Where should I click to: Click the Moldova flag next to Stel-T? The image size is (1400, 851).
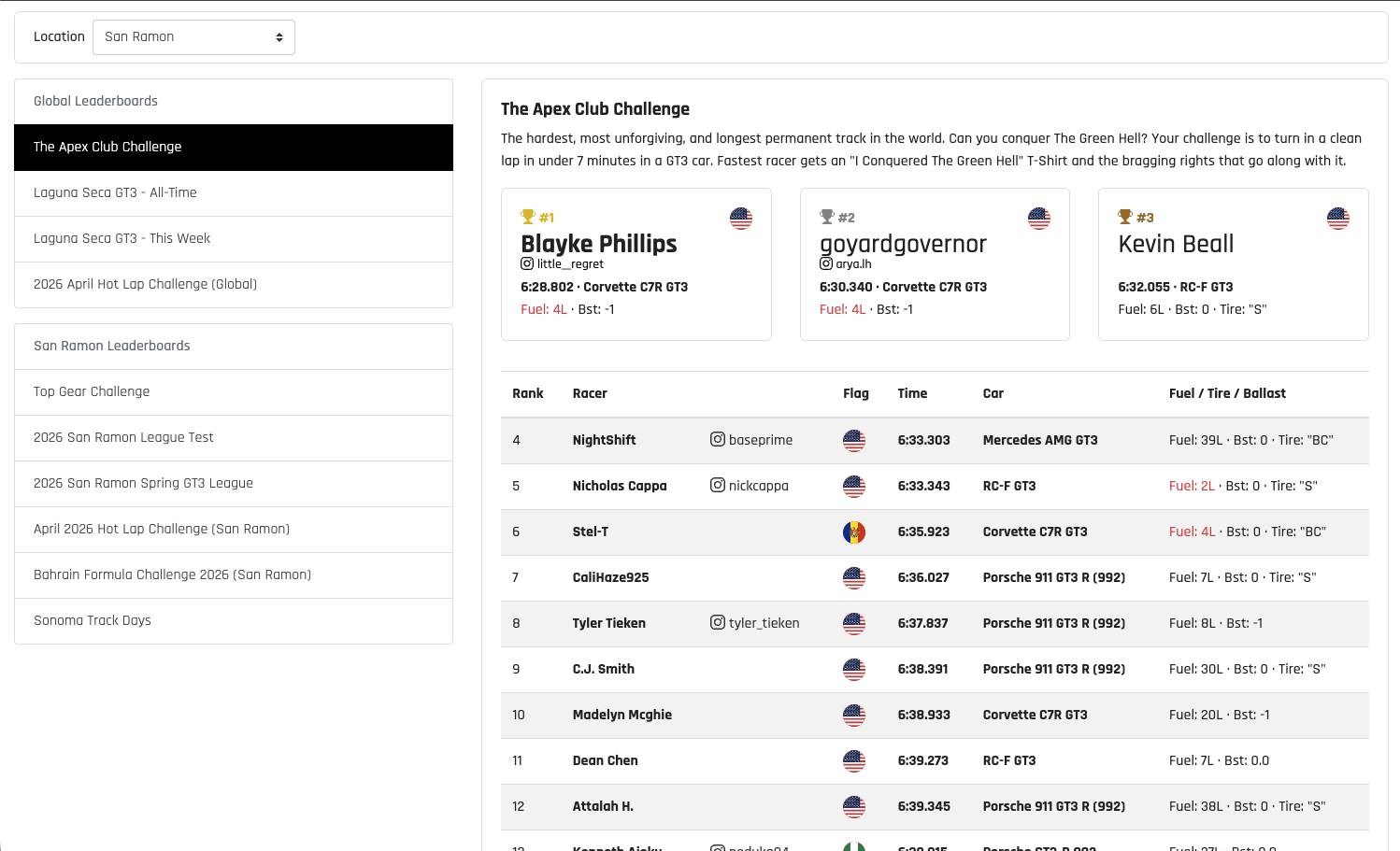click(853, 532)
